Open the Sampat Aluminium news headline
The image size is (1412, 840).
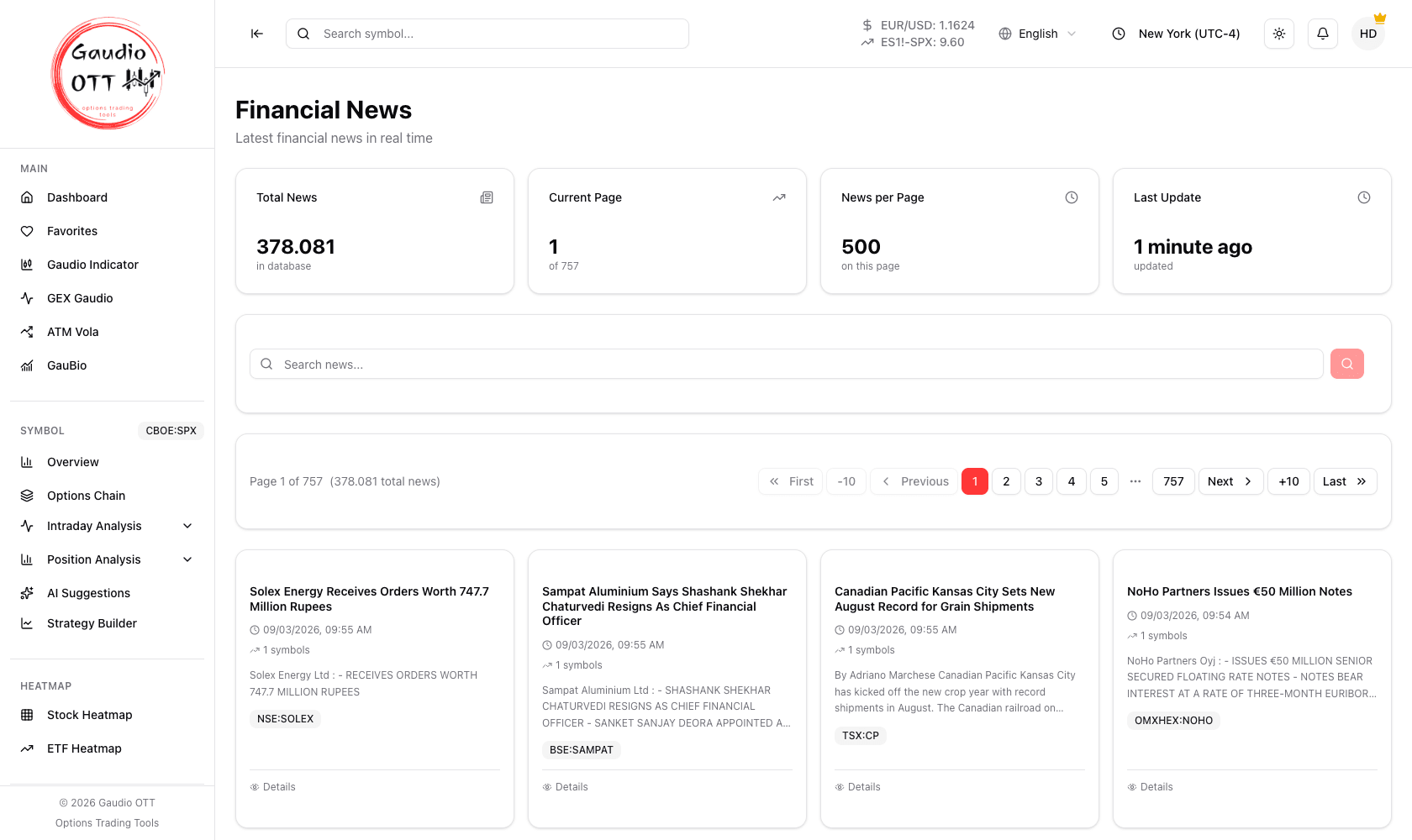[x=665, y=606]
